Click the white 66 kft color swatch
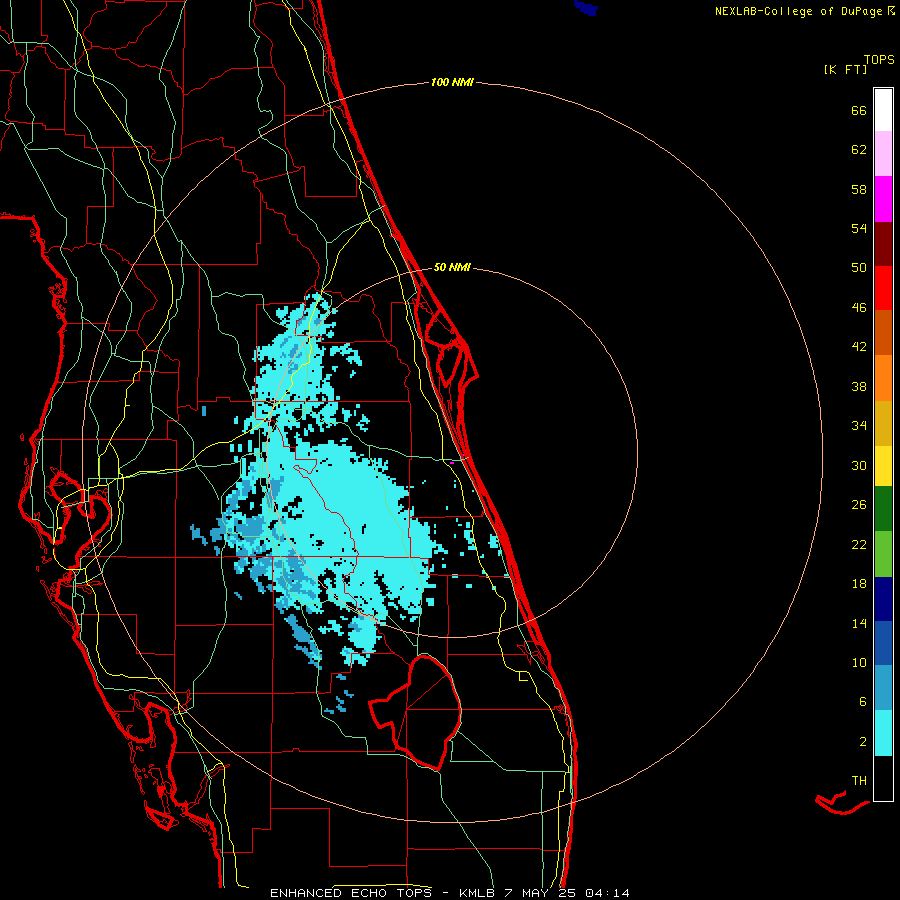This screenshot has height=900, width=900. coord(883,110)
